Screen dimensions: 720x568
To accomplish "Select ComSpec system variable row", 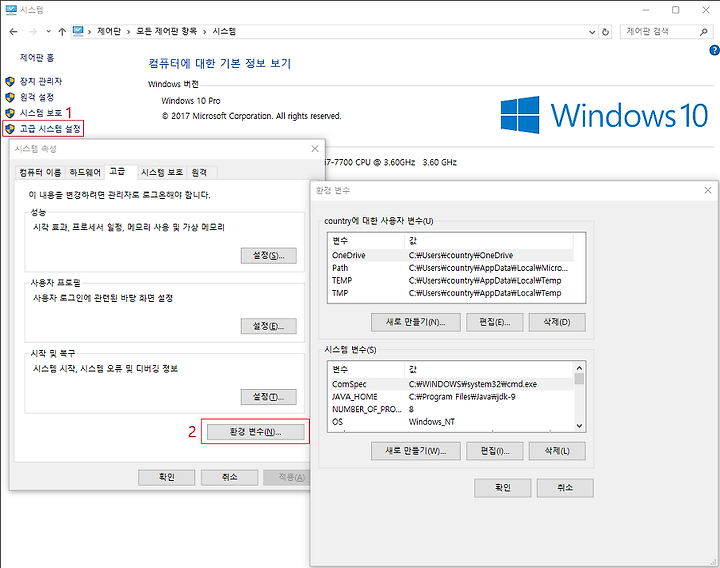I will (452, 384).
